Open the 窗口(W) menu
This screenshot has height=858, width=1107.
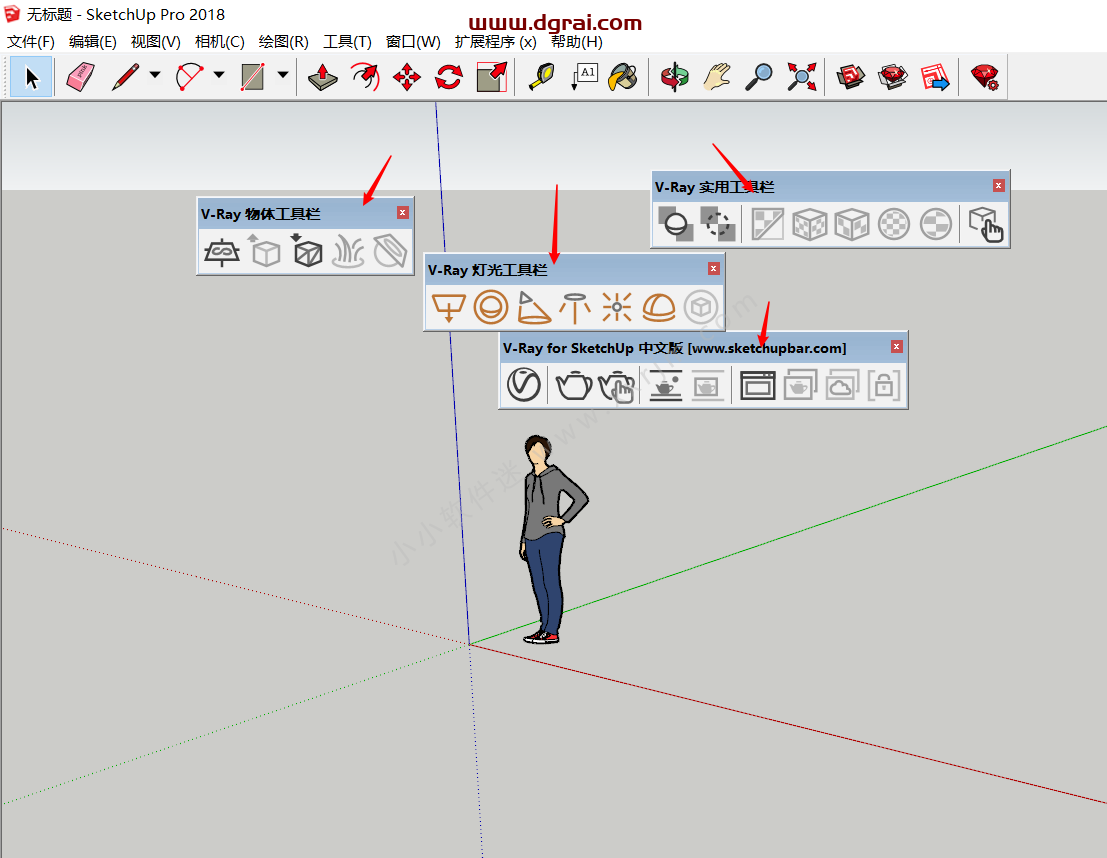413,42
